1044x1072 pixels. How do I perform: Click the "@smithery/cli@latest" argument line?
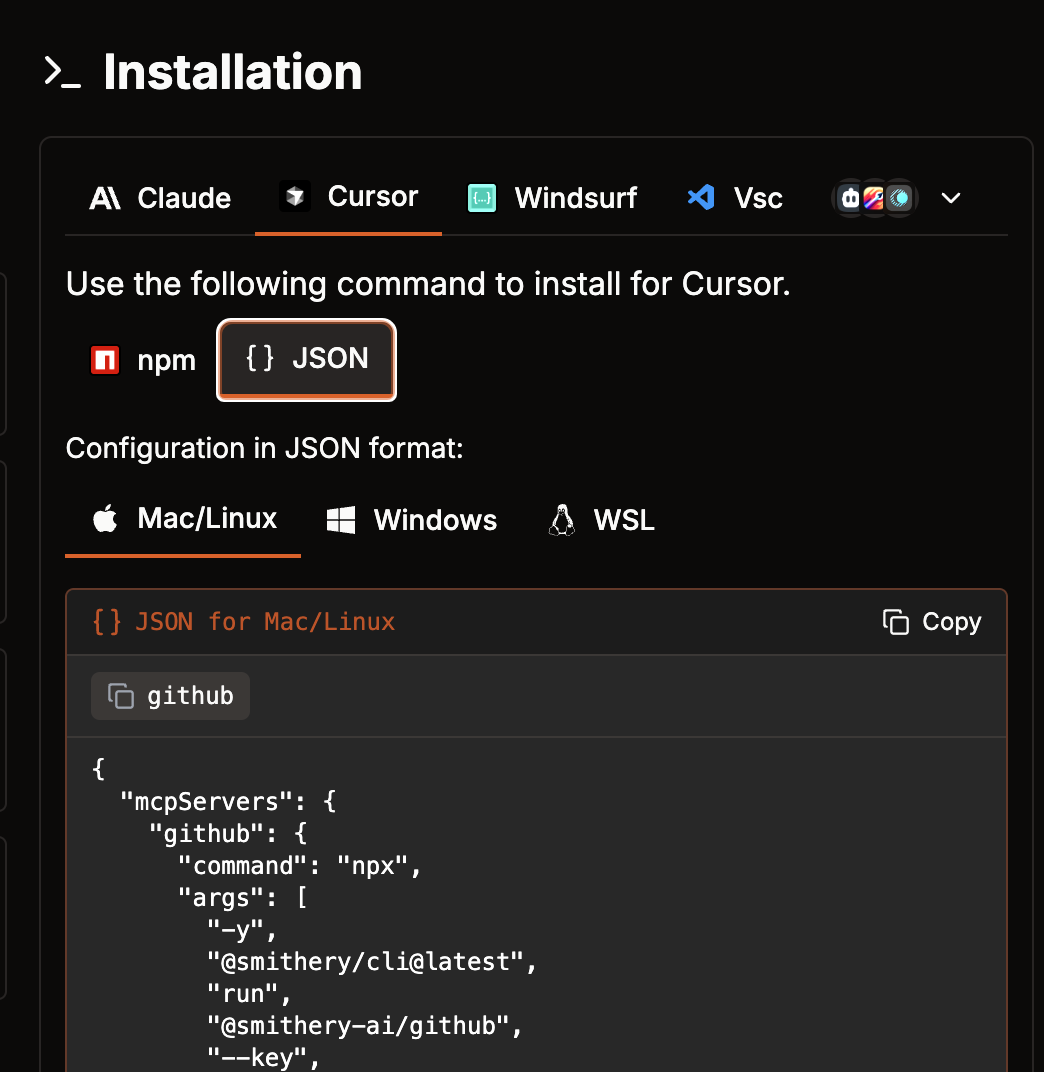click(x=372, y=961)
